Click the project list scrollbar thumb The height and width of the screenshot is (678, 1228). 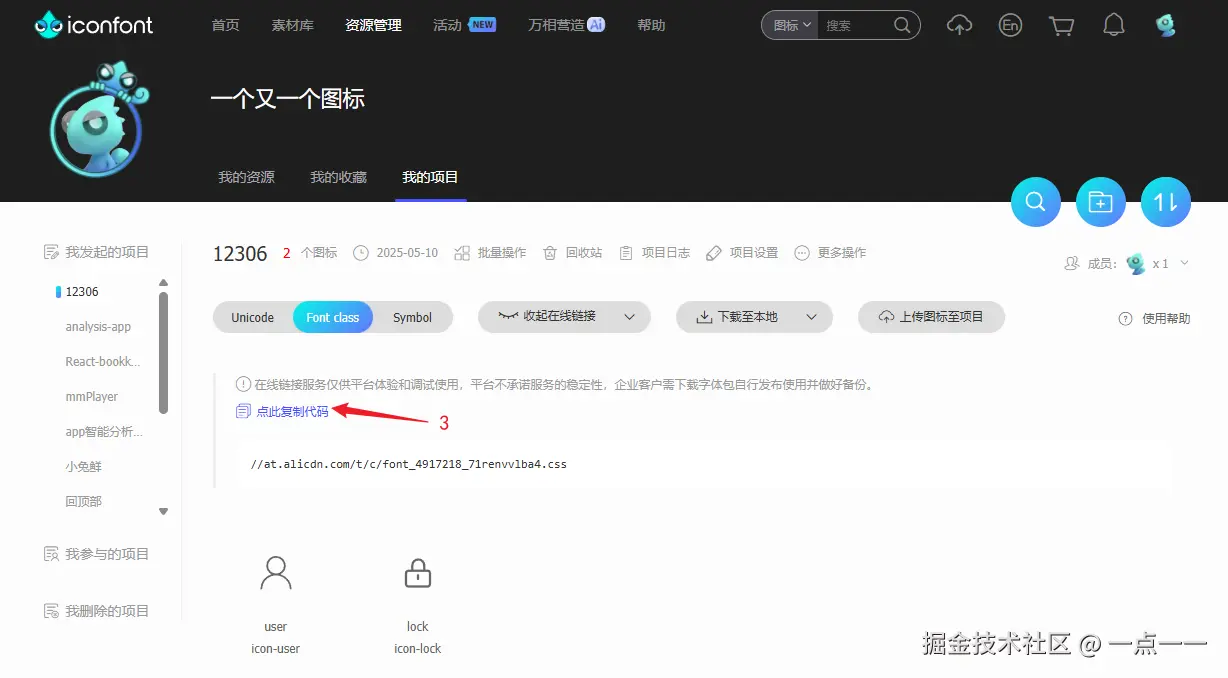[164, 352]
